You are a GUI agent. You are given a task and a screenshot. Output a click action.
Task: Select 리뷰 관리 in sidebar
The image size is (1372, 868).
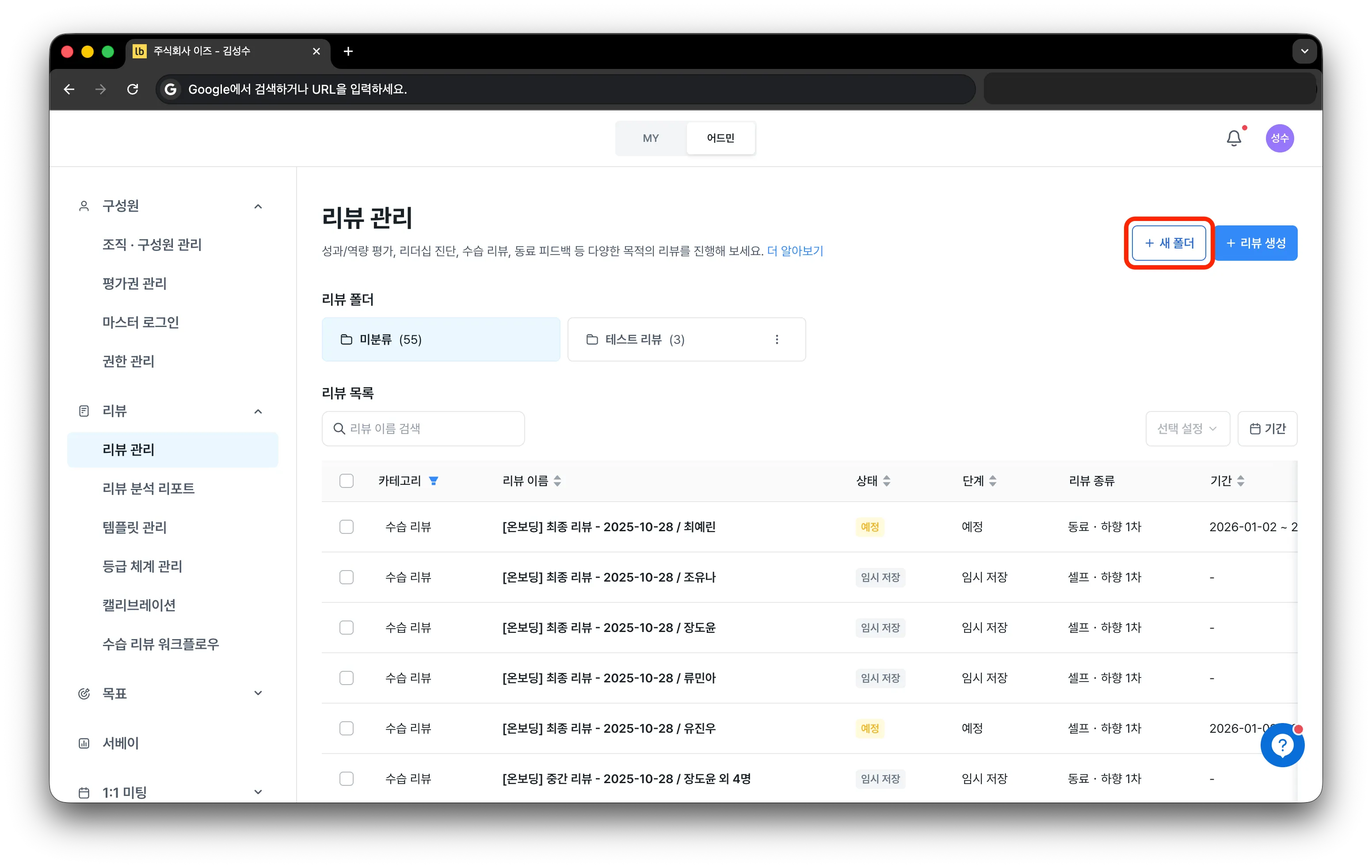click(173, 450)
